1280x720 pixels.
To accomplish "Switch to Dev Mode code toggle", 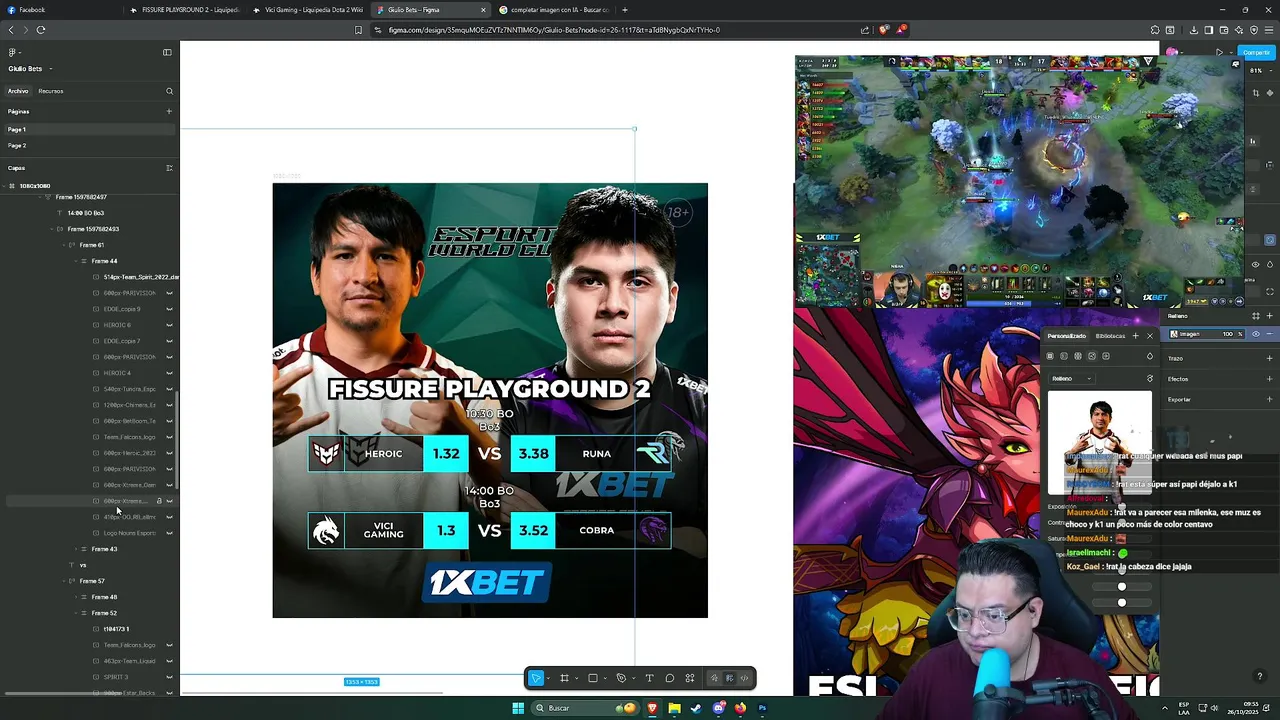I will [744, 678].
